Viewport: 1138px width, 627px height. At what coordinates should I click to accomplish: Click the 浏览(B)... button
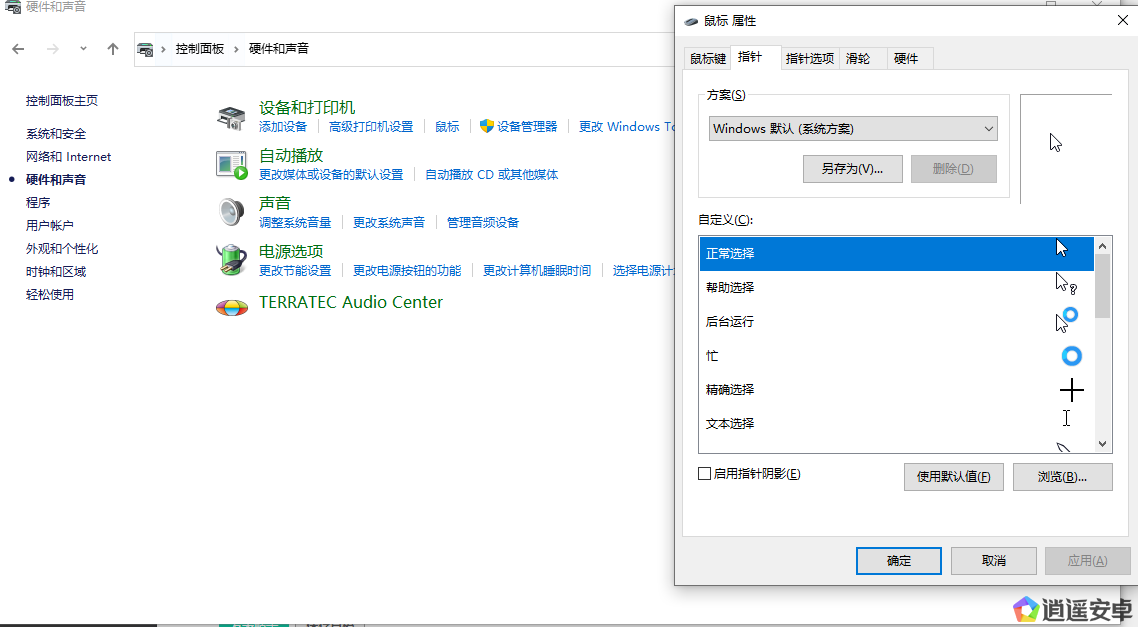tap(1062, 477)
